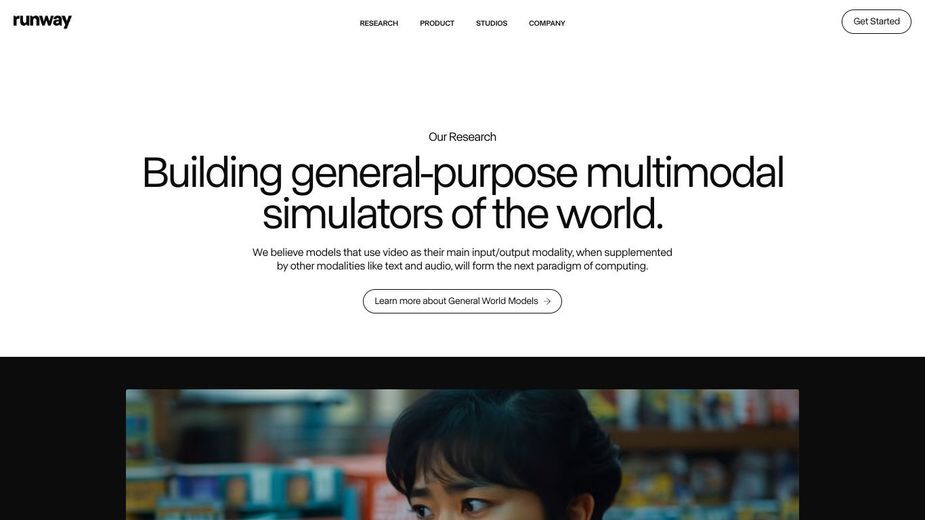This screenshot has width=925, height=520.
Task: Click the "Building general-purpose multimodal" headline line
Action: click(462, 172)
